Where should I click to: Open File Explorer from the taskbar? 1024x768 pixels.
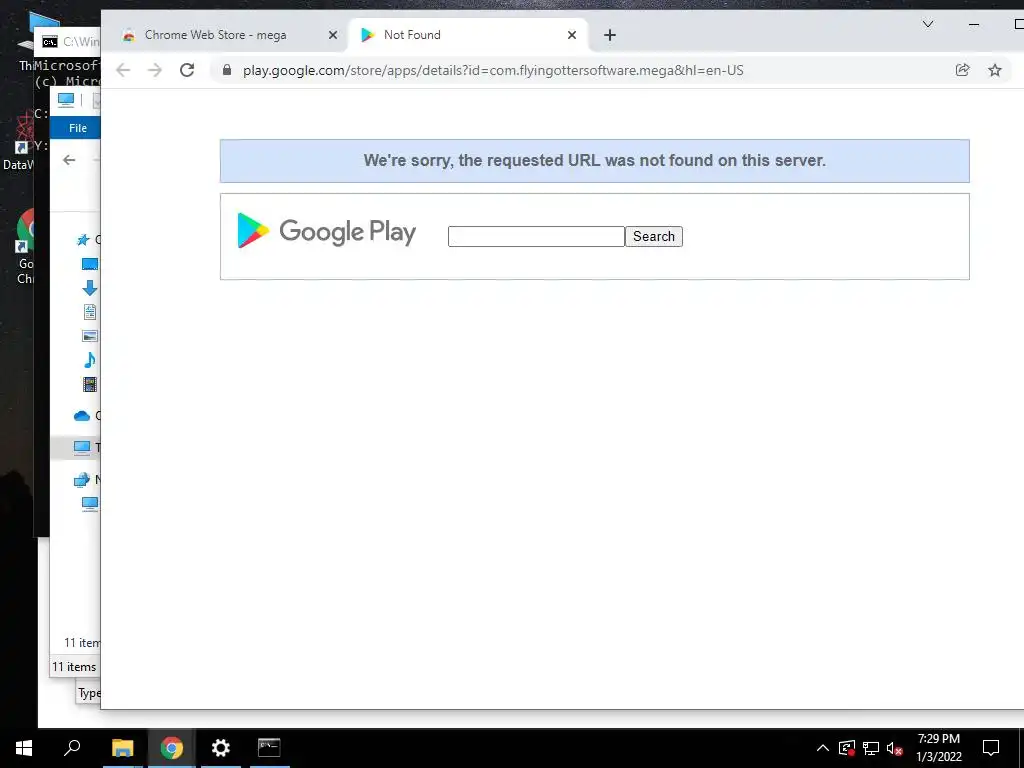click(x=122, y=748)
